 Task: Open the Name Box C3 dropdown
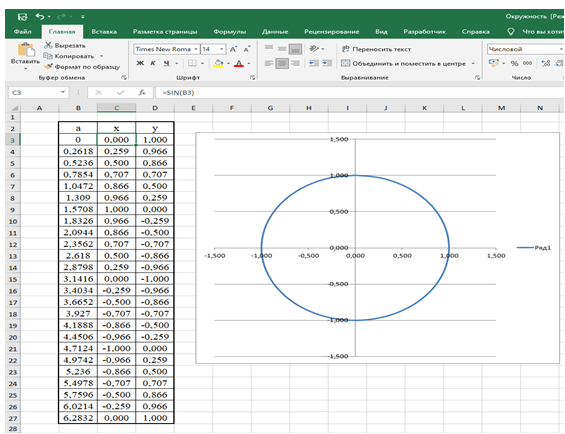coord(63,93)
